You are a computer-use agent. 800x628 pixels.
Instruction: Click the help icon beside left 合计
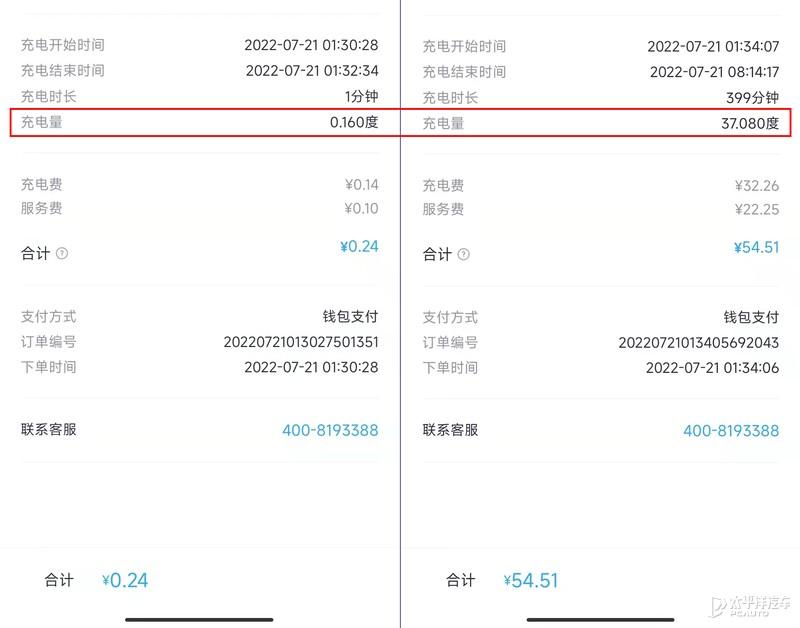click(62, 254)
